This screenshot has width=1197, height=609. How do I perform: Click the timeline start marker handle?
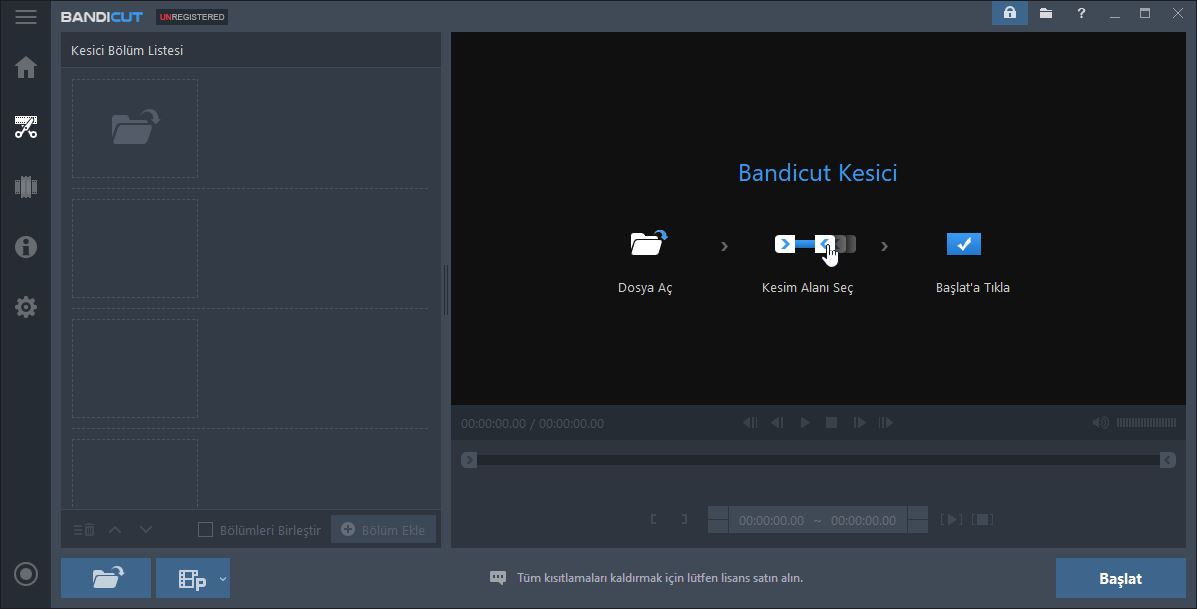pos(469,459)
